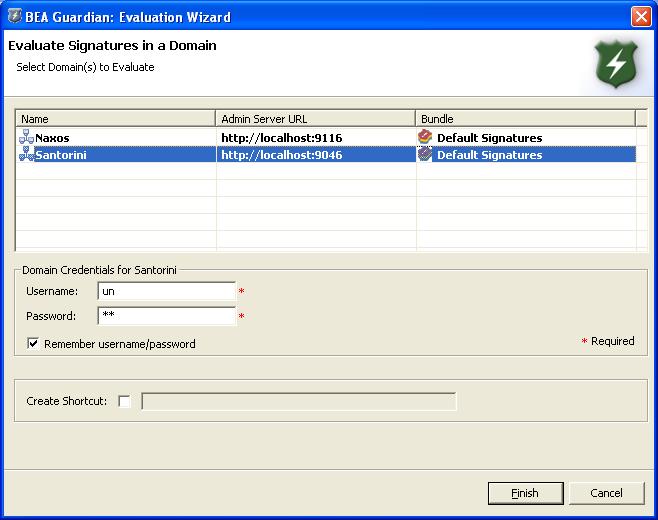Click the Naxos row bundle icon
Screen dimensions: 658x520
tap(425, 137)
